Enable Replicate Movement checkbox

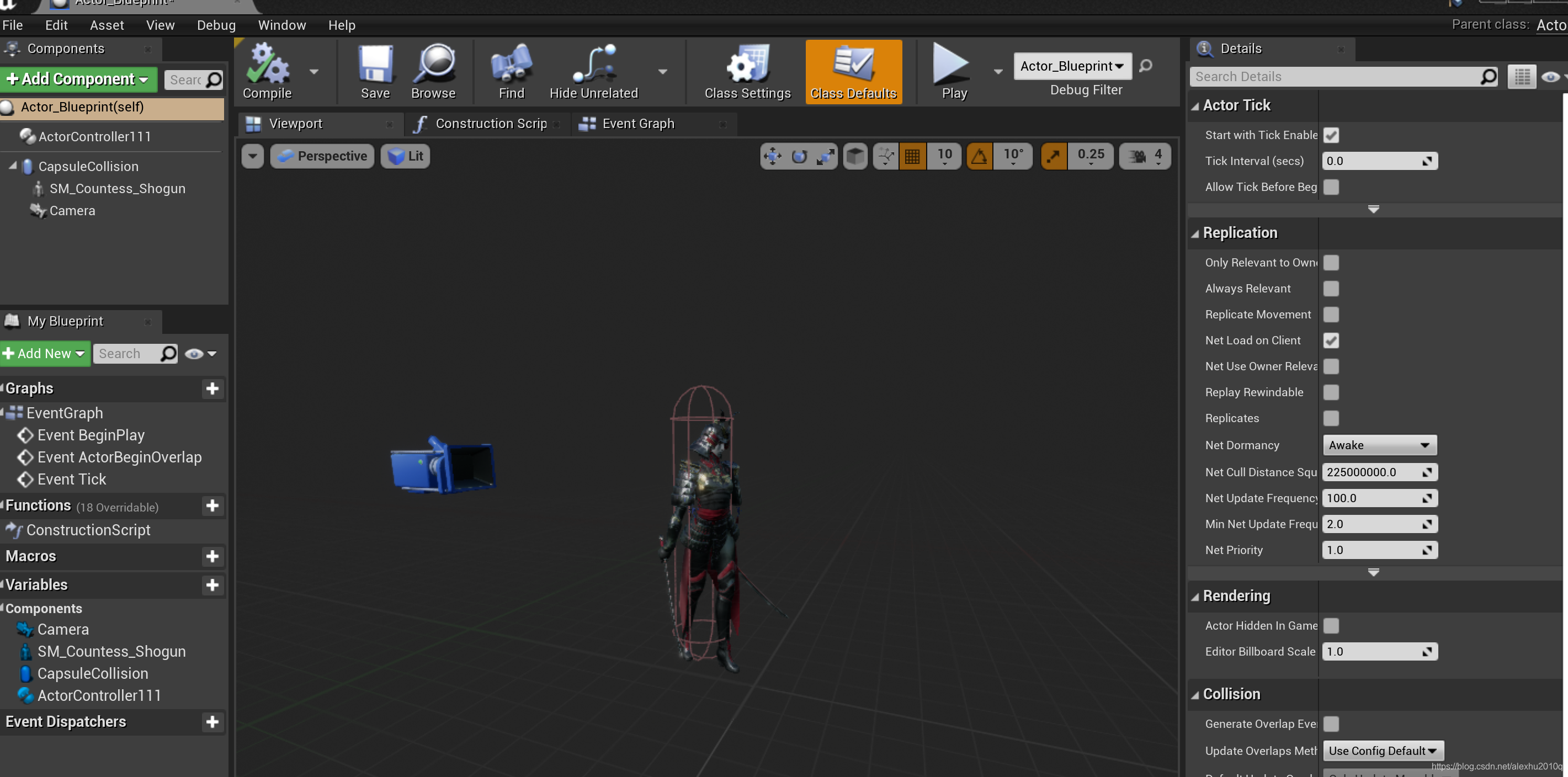(x=1331, y=315)
